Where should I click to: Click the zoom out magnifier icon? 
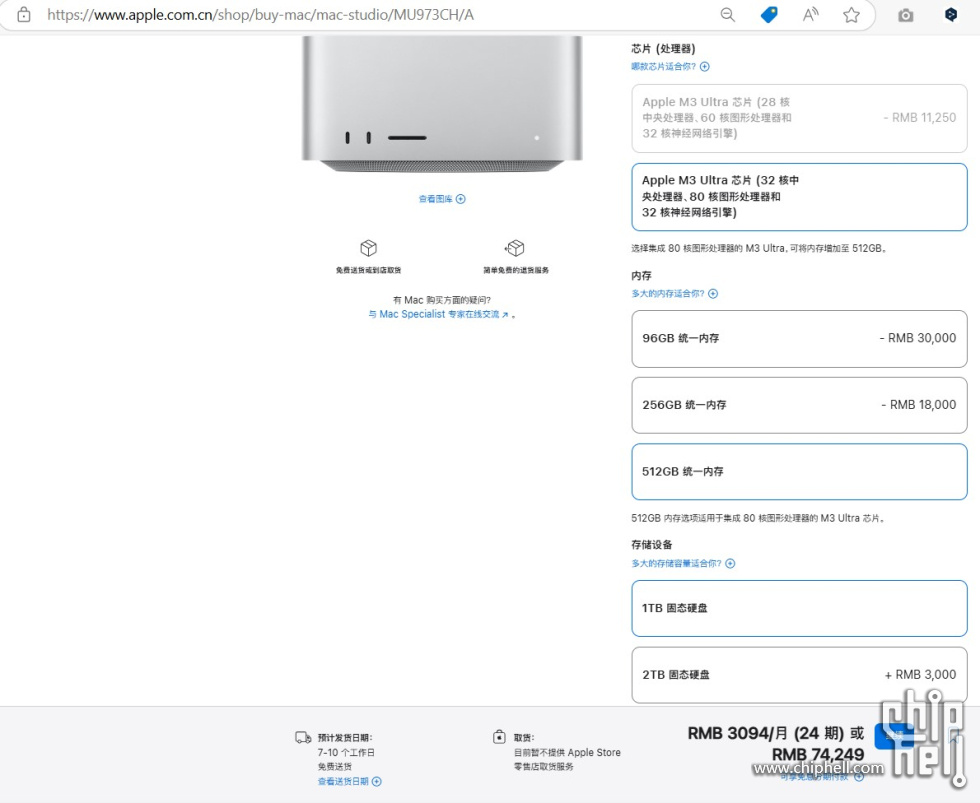click(x=728, y=15)
